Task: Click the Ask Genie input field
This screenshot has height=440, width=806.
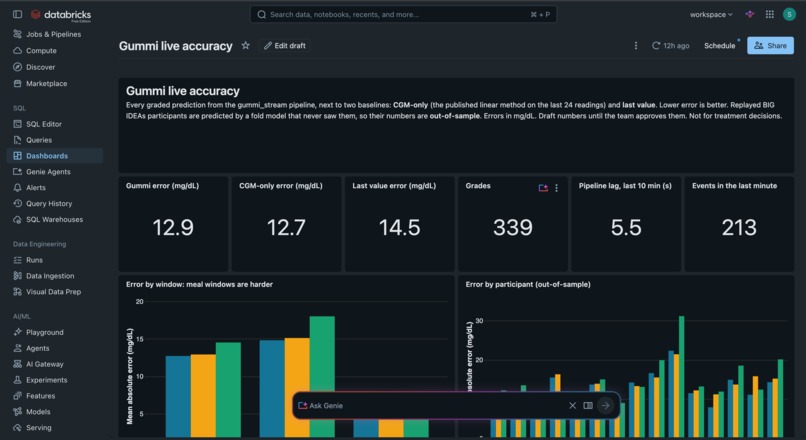Action: [432, 406]
